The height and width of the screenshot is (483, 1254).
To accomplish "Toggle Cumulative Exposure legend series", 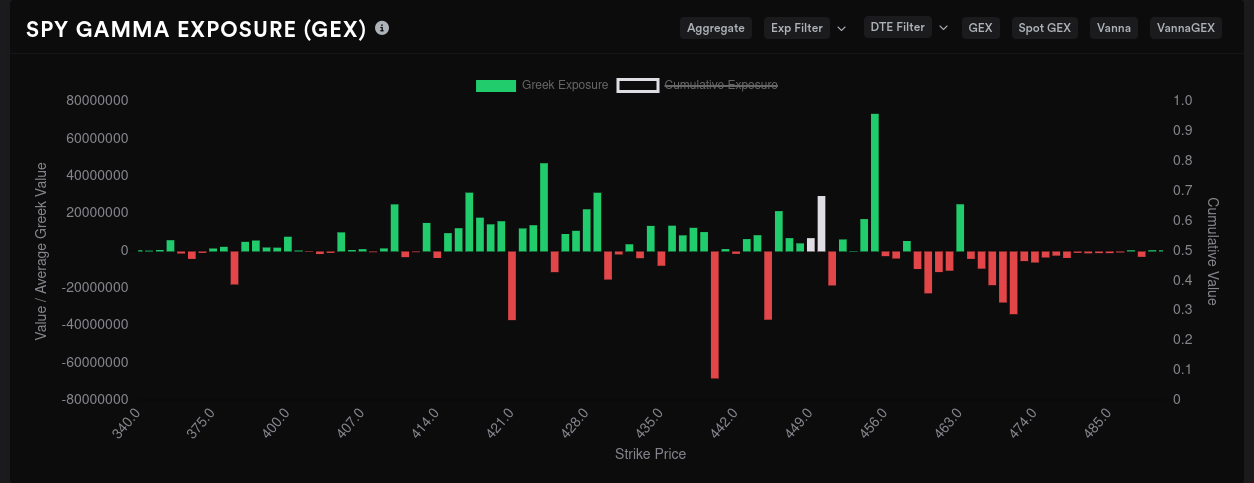I will pos(698,85).
